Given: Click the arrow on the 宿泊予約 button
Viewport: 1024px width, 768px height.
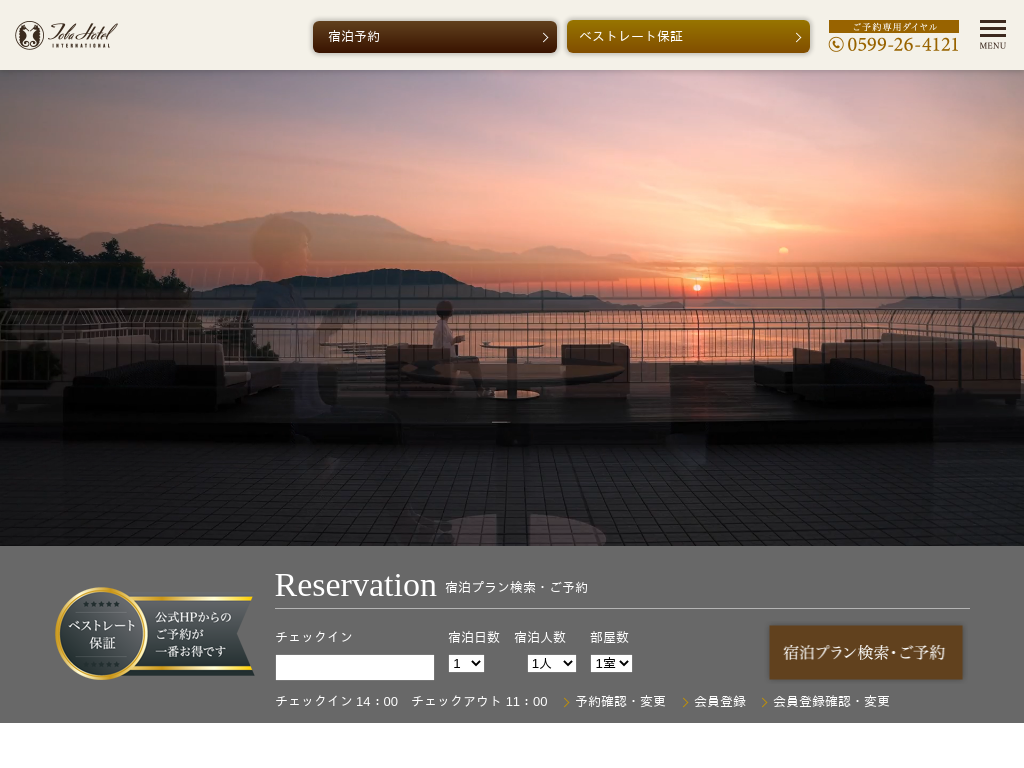Looking at the screenshot, I should pos(545,37).
